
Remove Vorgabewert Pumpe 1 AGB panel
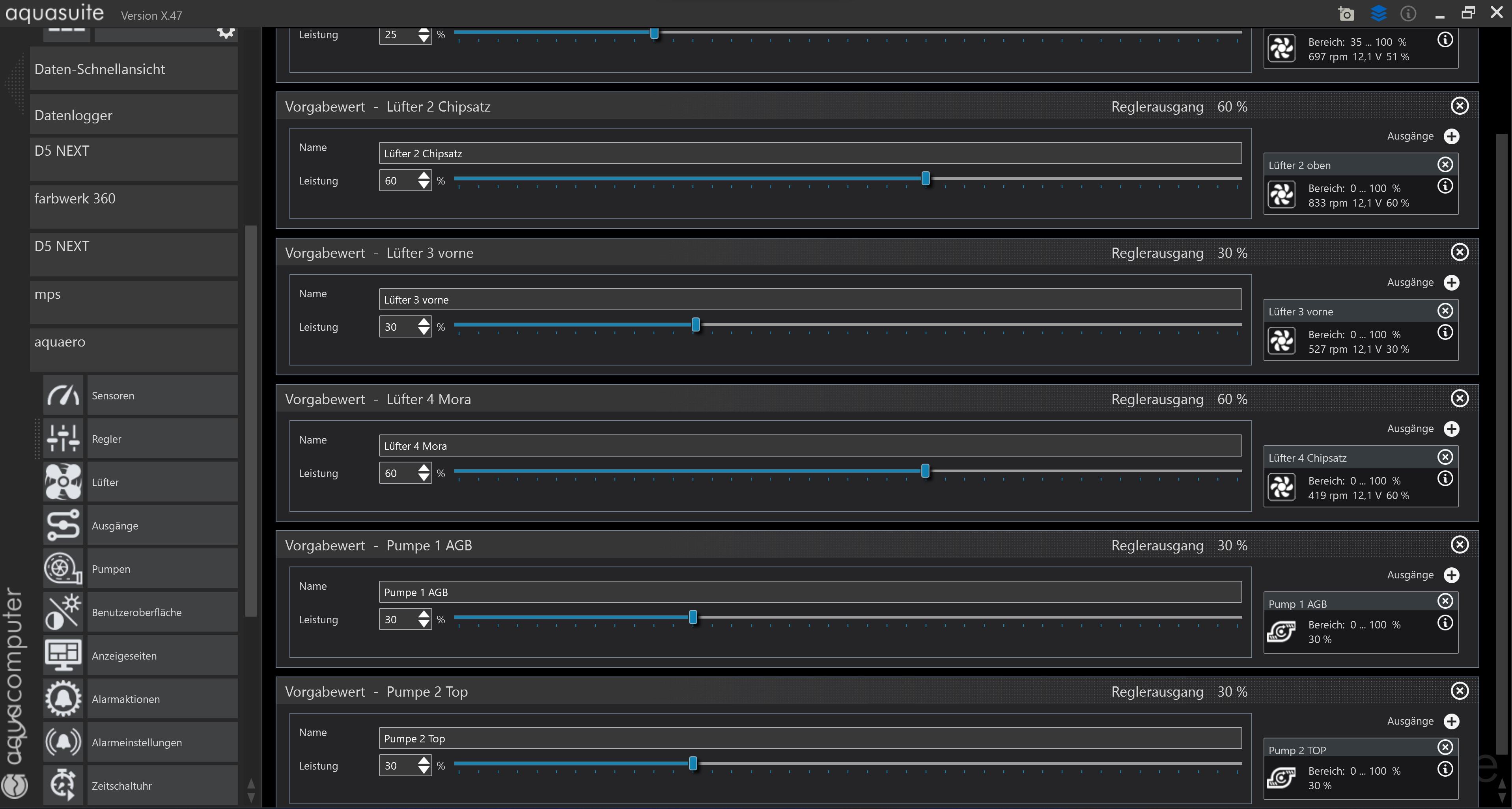[1460, 544]
